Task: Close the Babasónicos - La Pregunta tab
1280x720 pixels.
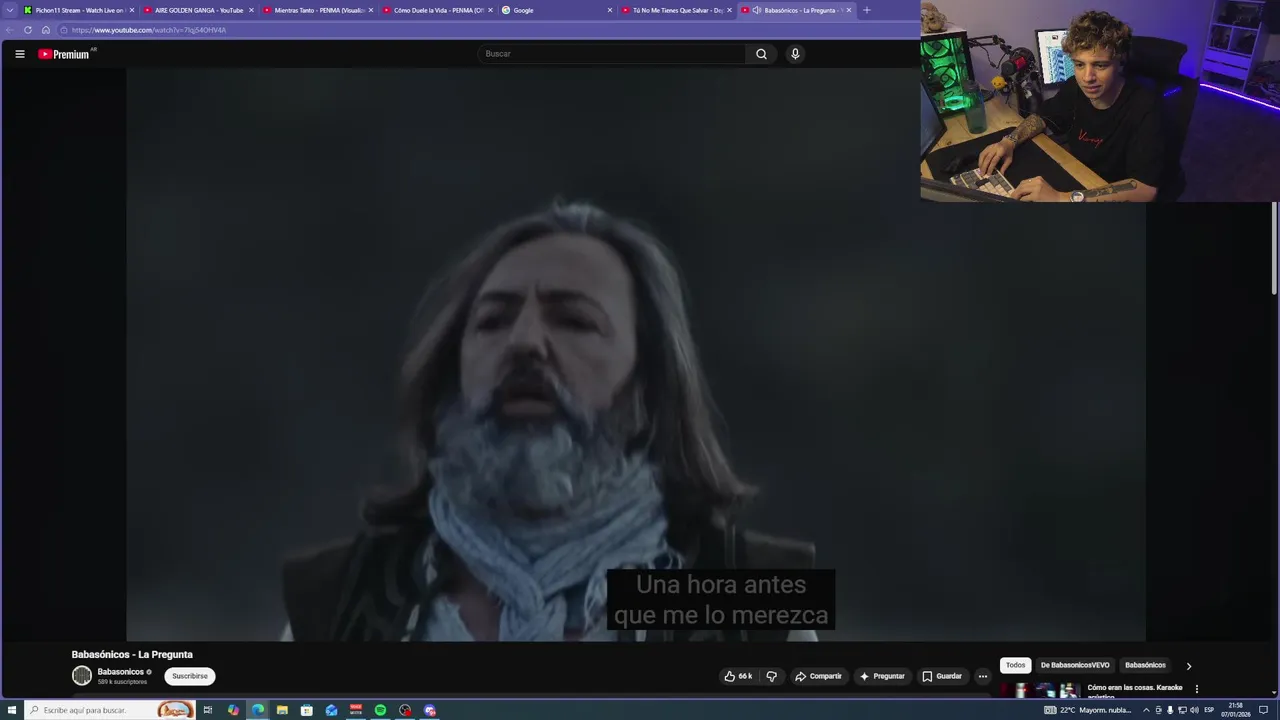Action: [849, 10]
